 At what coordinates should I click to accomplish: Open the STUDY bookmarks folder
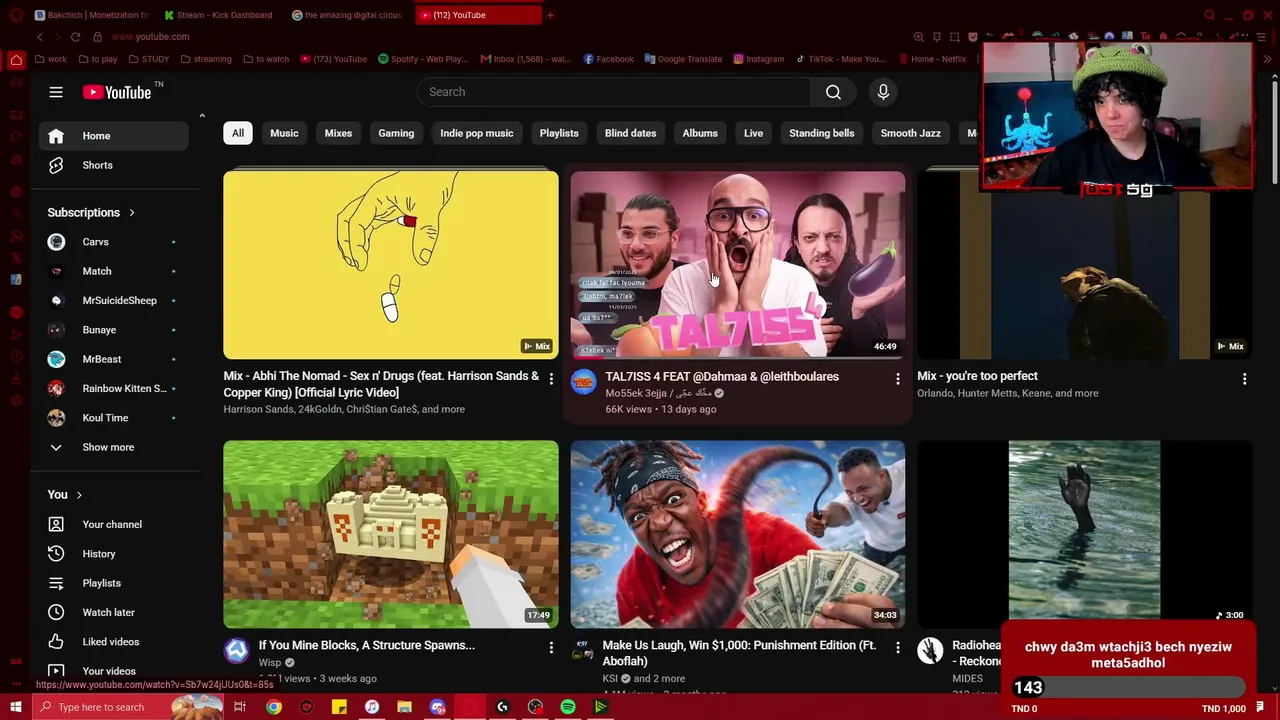tap(148, 60)
